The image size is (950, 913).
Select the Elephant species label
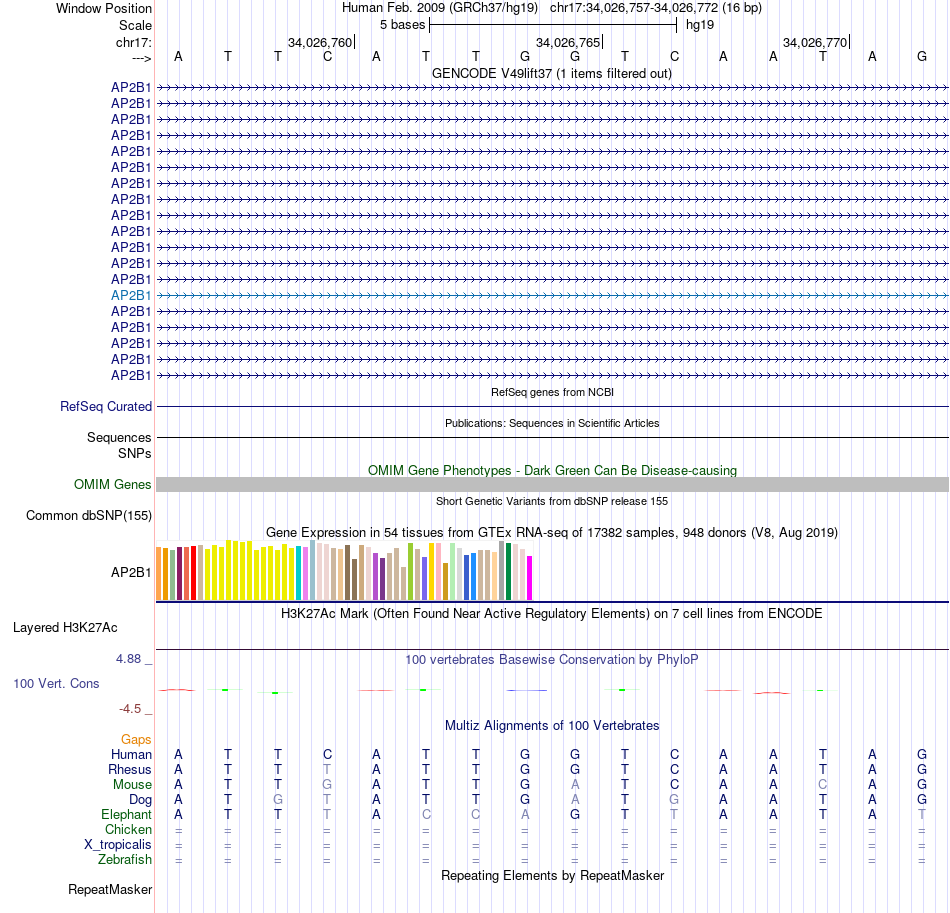pyautogui.click(x=126, y=814)
